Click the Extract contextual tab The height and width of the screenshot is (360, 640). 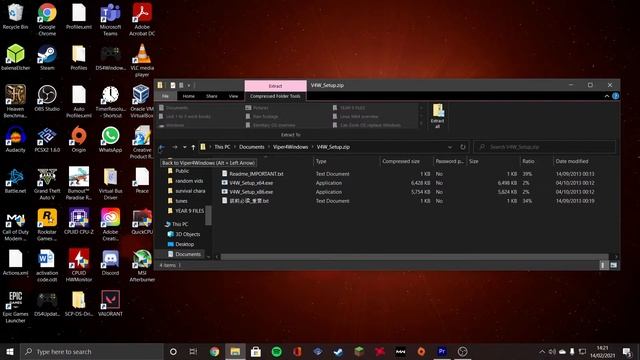(276, 86)
